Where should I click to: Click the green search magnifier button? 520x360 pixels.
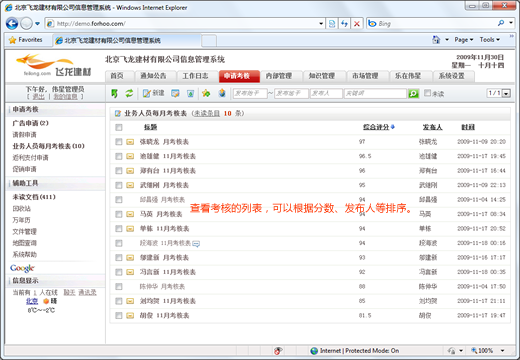click(x=413, y=94)
